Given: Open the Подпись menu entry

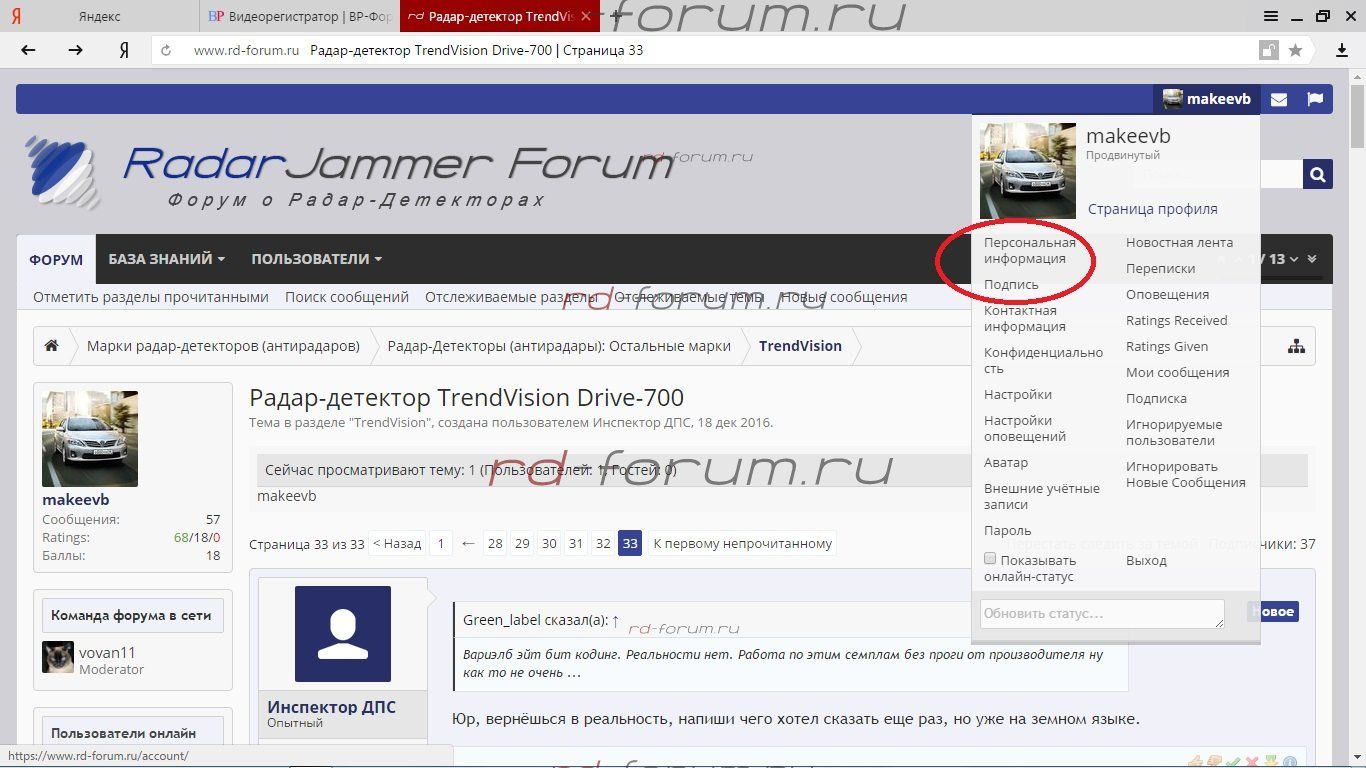Looking at the screenshot, I should [x=1011, y=284].
